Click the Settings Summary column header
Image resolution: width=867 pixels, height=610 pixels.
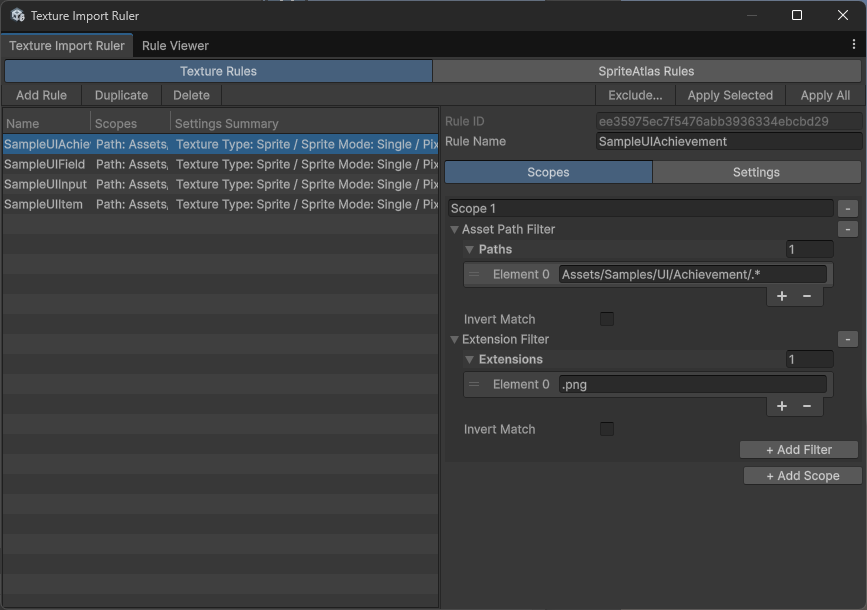click(x=304, y=123)
